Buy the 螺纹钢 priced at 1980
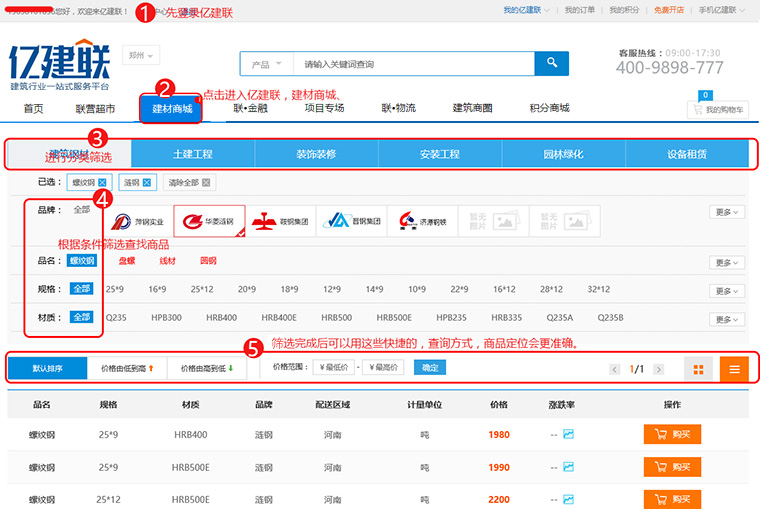The height and width of the screenshot is (509, 760). [x=672, y=435]
